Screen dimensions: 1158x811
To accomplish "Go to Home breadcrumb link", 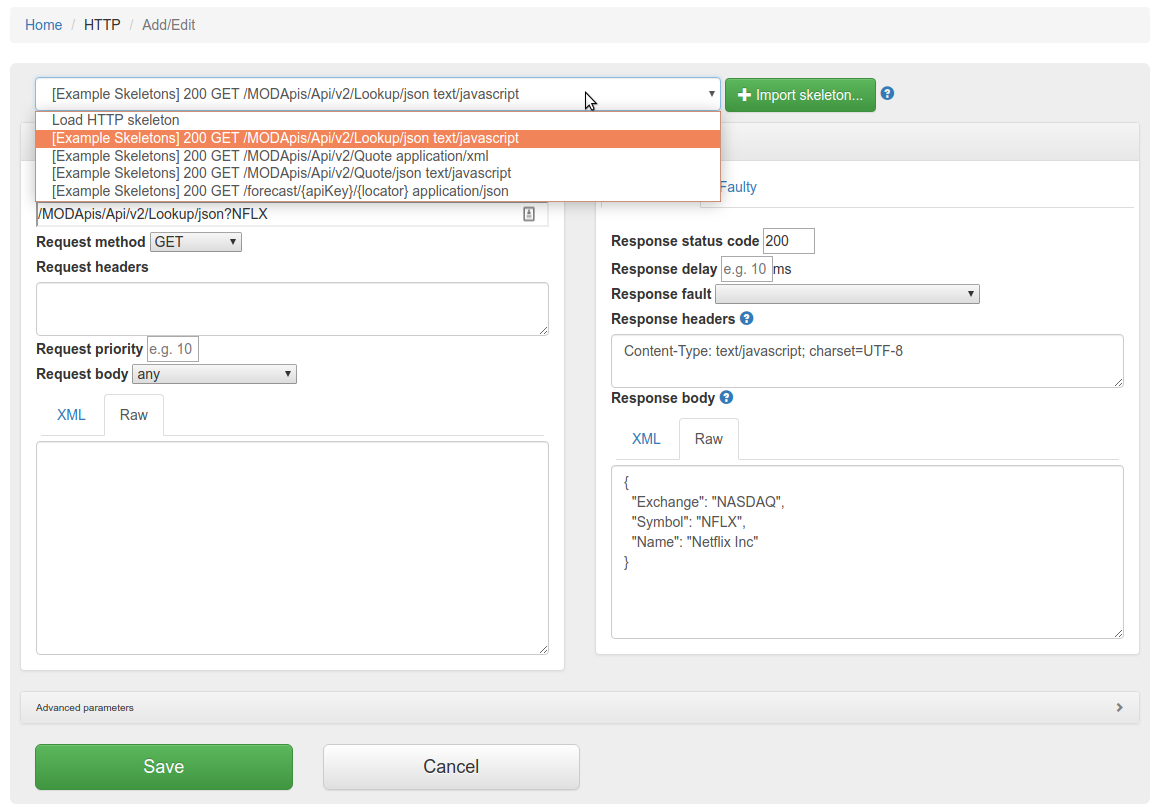I will click(x=44, y=25).
